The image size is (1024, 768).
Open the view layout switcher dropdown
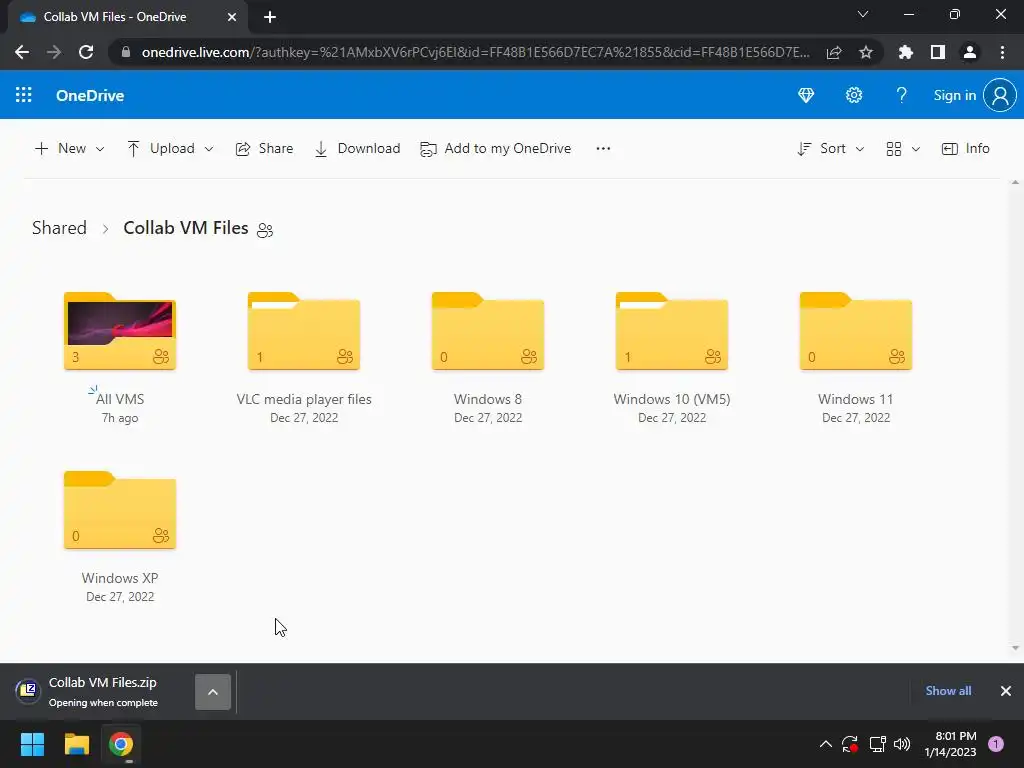[903, 149]
